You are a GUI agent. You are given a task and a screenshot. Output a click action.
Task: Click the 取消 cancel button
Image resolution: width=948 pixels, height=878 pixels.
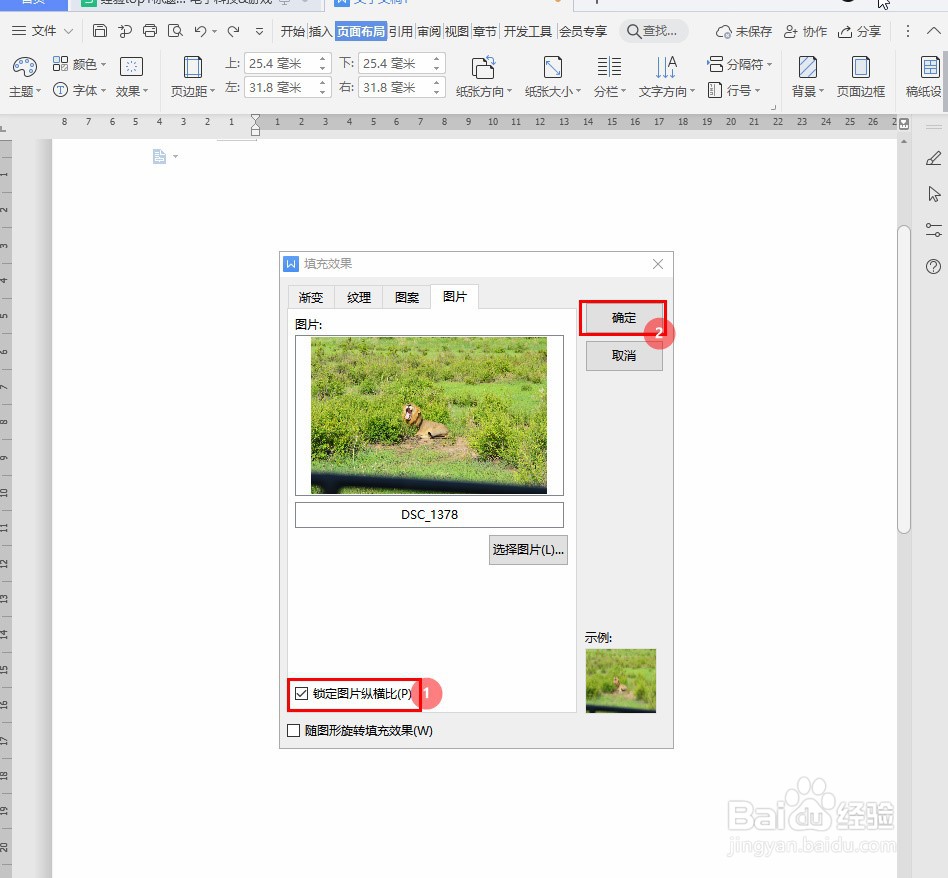point(624,356)
